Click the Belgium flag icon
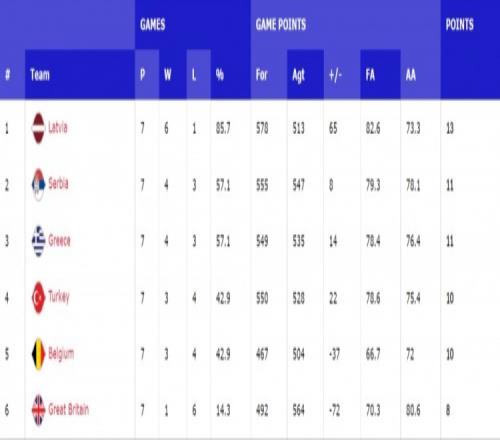The image size is (500, 440). coord(38,354)
